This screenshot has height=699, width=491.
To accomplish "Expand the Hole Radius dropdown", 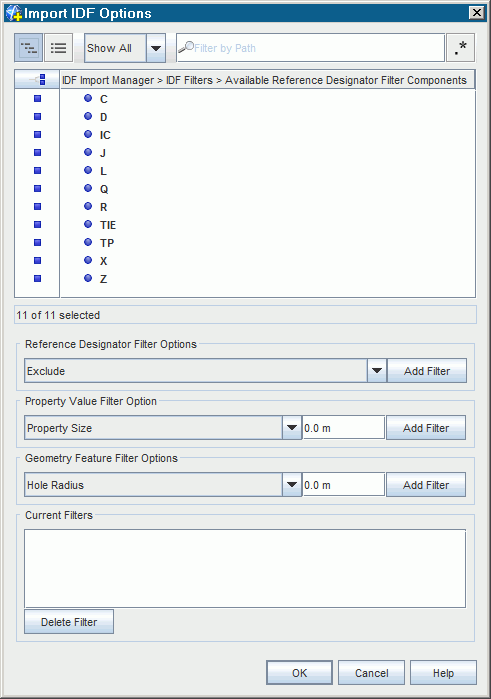I will 292,485.
